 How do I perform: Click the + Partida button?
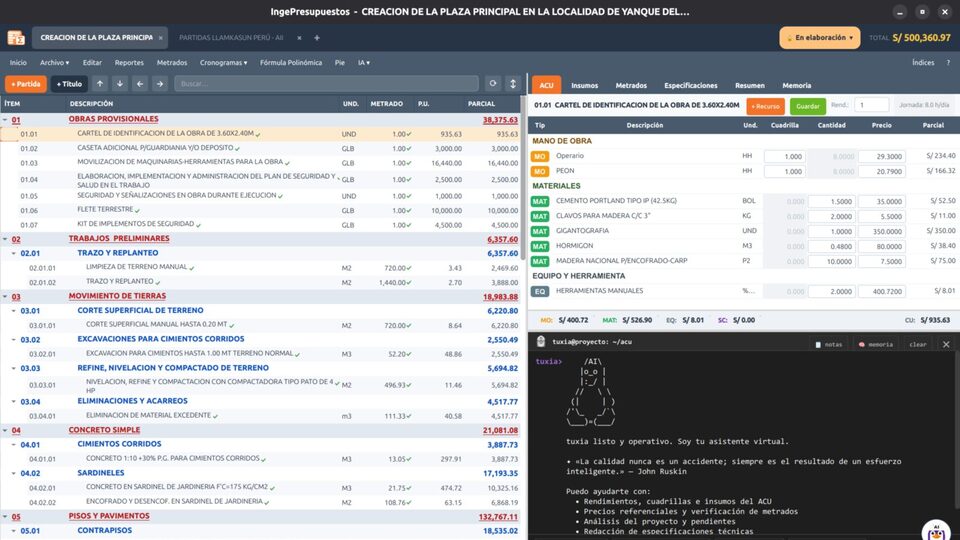(x=26, y=84)
